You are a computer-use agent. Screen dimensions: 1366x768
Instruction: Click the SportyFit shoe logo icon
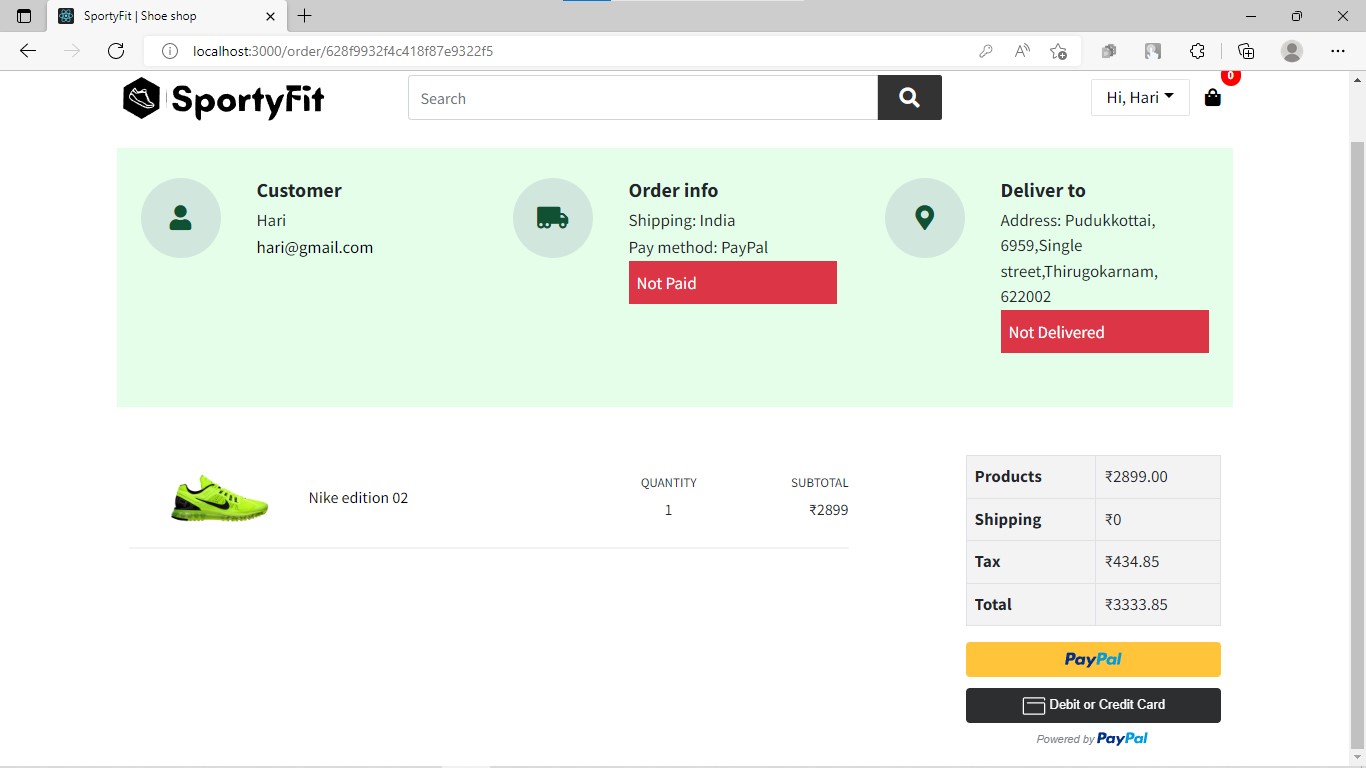[x=140, y=98]
